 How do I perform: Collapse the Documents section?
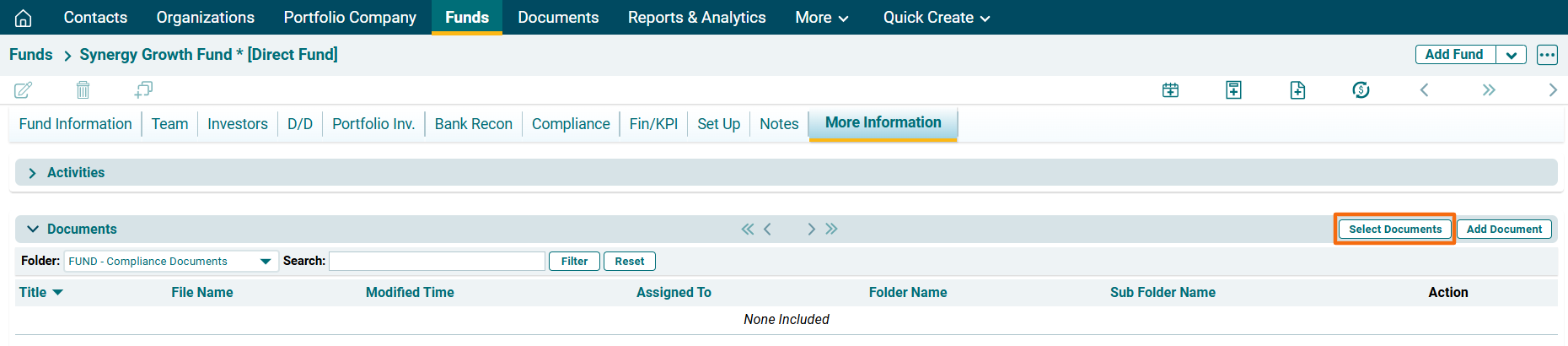tap(33, 230)
